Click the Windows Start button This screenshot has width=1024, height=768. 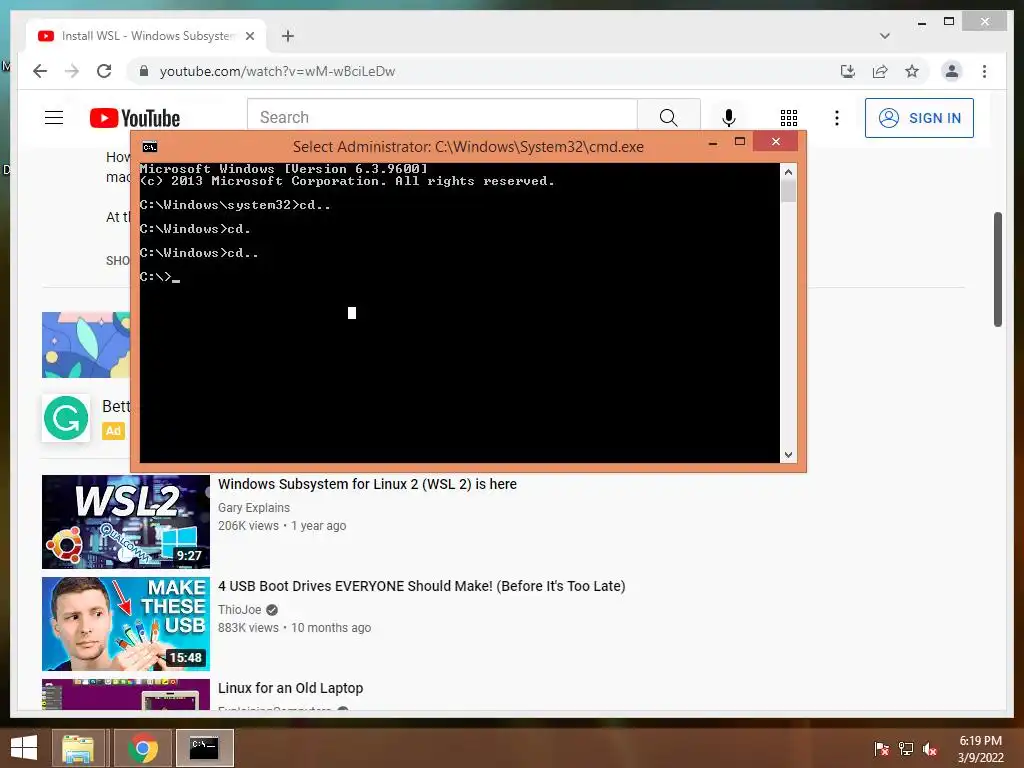24,748
